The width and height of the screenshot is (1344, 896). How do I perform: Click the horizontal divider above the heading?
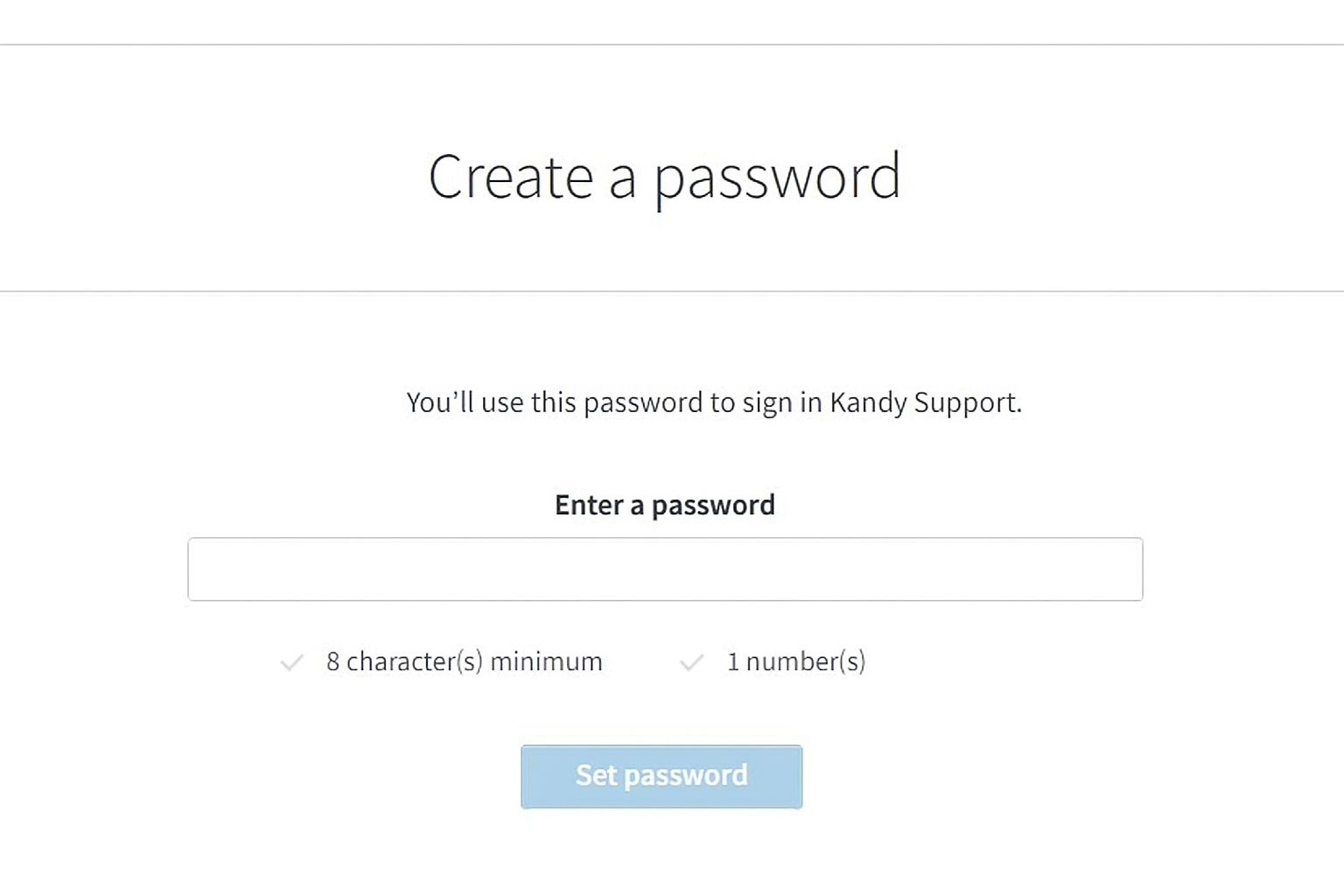pos(672,45)
